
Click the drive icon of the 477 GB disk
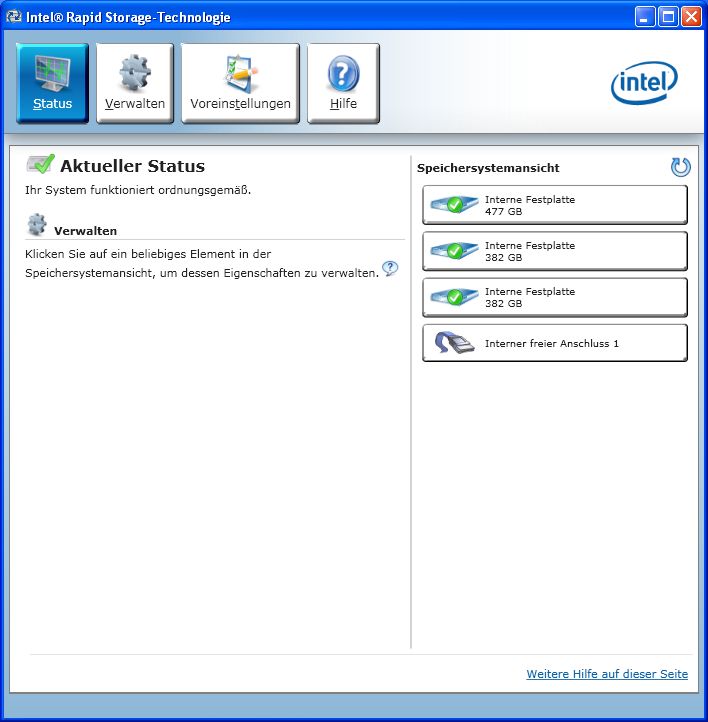454,204
